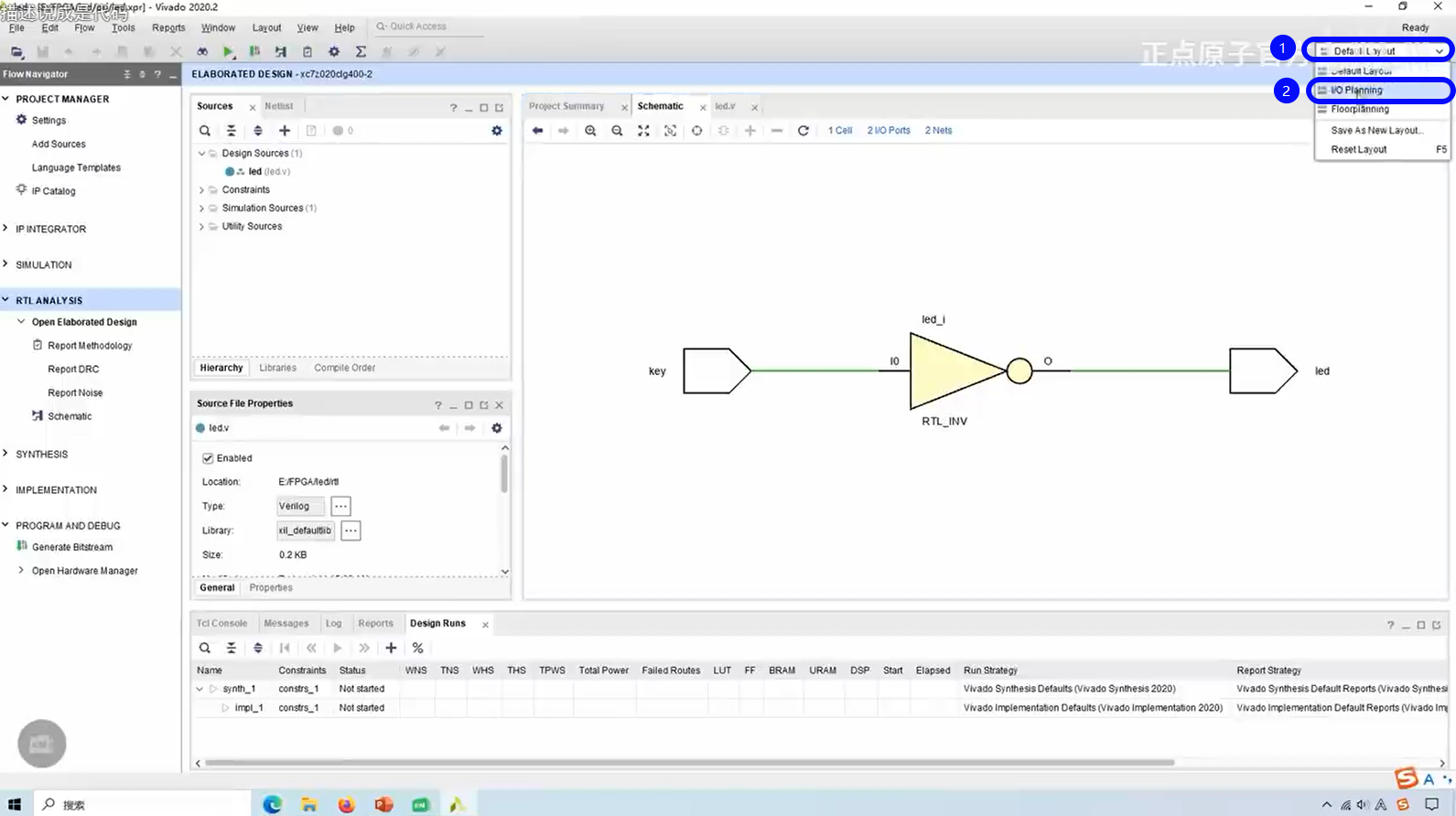
Task: Open the Reports menu
Action: pyautogui.click(x=168, y=27)
